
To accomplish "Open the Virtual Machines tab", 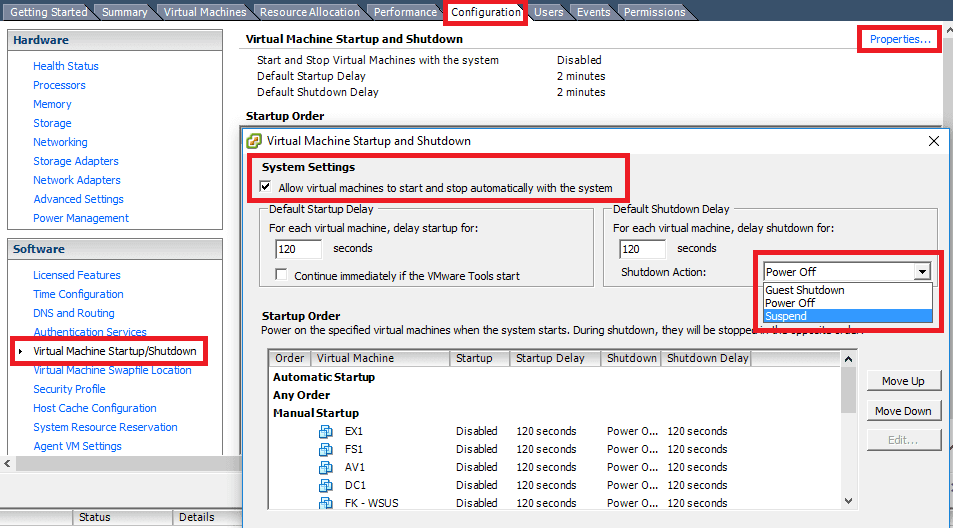I will [x=205, y=12].
